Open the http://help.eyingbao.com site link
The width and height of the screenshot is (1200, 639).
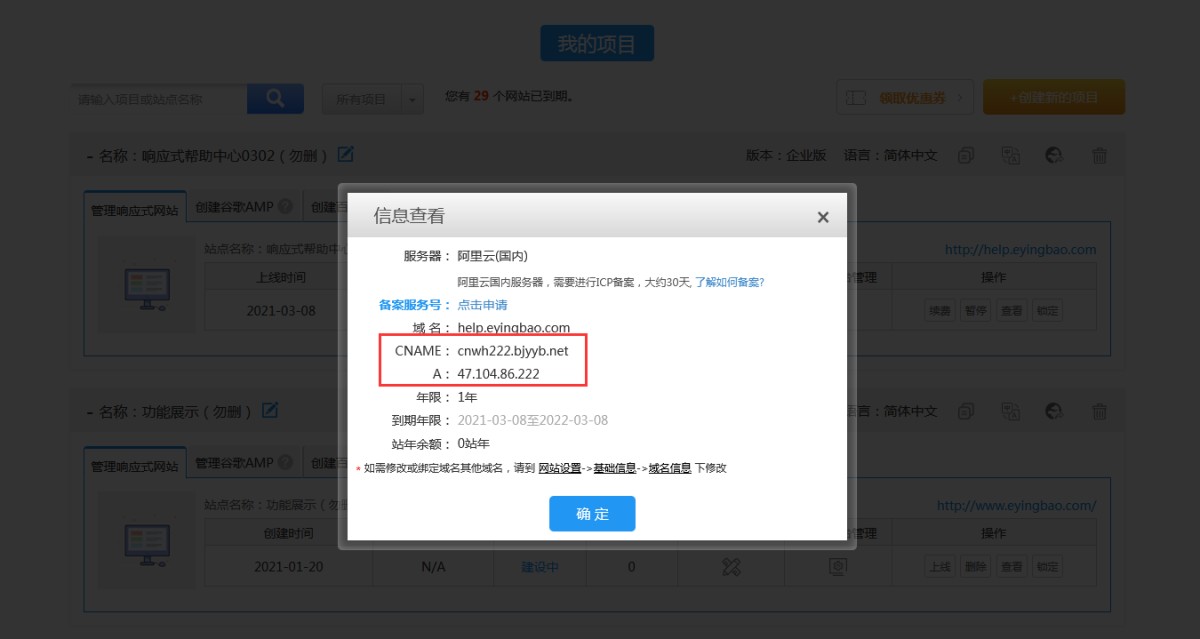tap(1020, 250)
